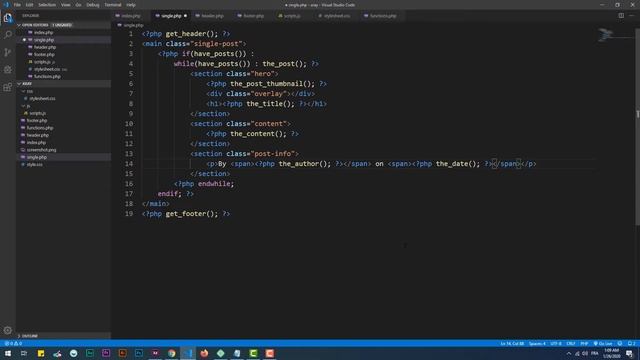Switch to the scripts.js editor tab
The image size is (640, 360).
click(292, 16)
